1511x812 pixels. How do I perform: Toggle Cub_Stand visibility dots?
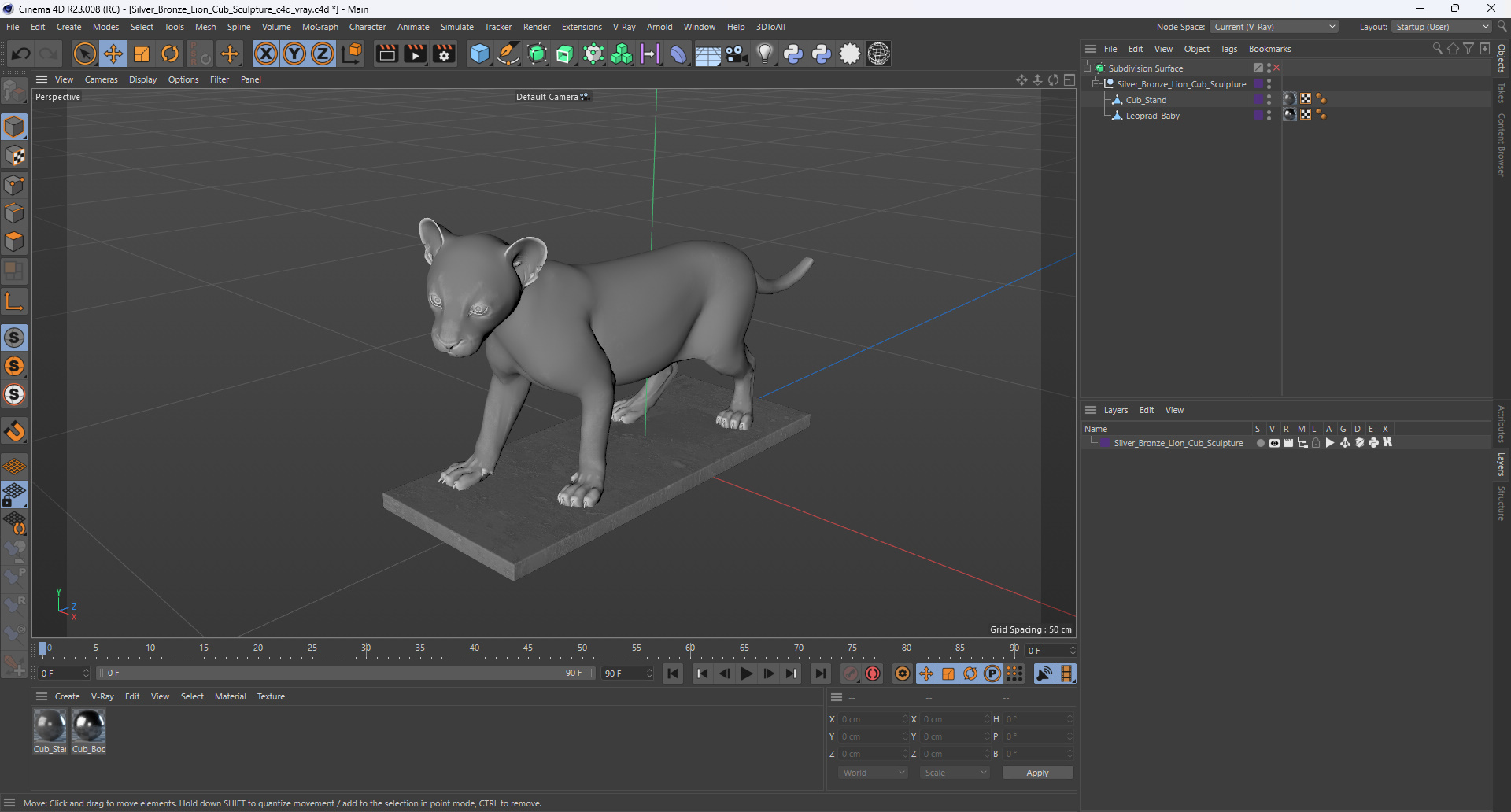1269,100
